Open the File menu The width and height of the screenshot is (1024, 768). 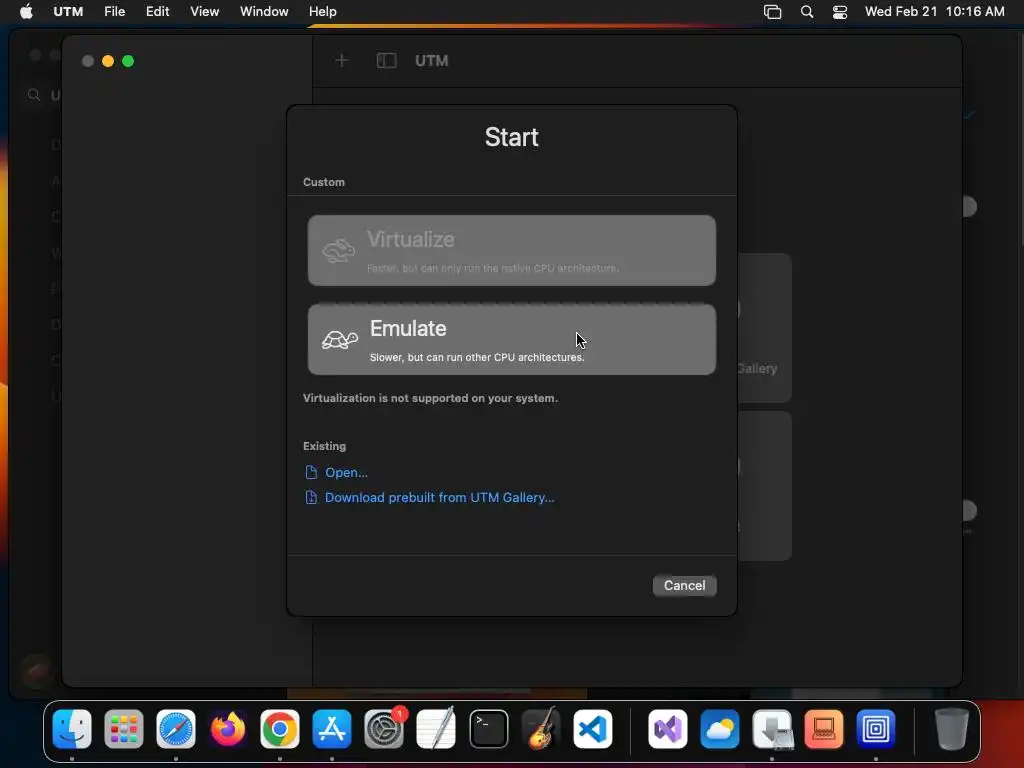(x=114, y=12)
